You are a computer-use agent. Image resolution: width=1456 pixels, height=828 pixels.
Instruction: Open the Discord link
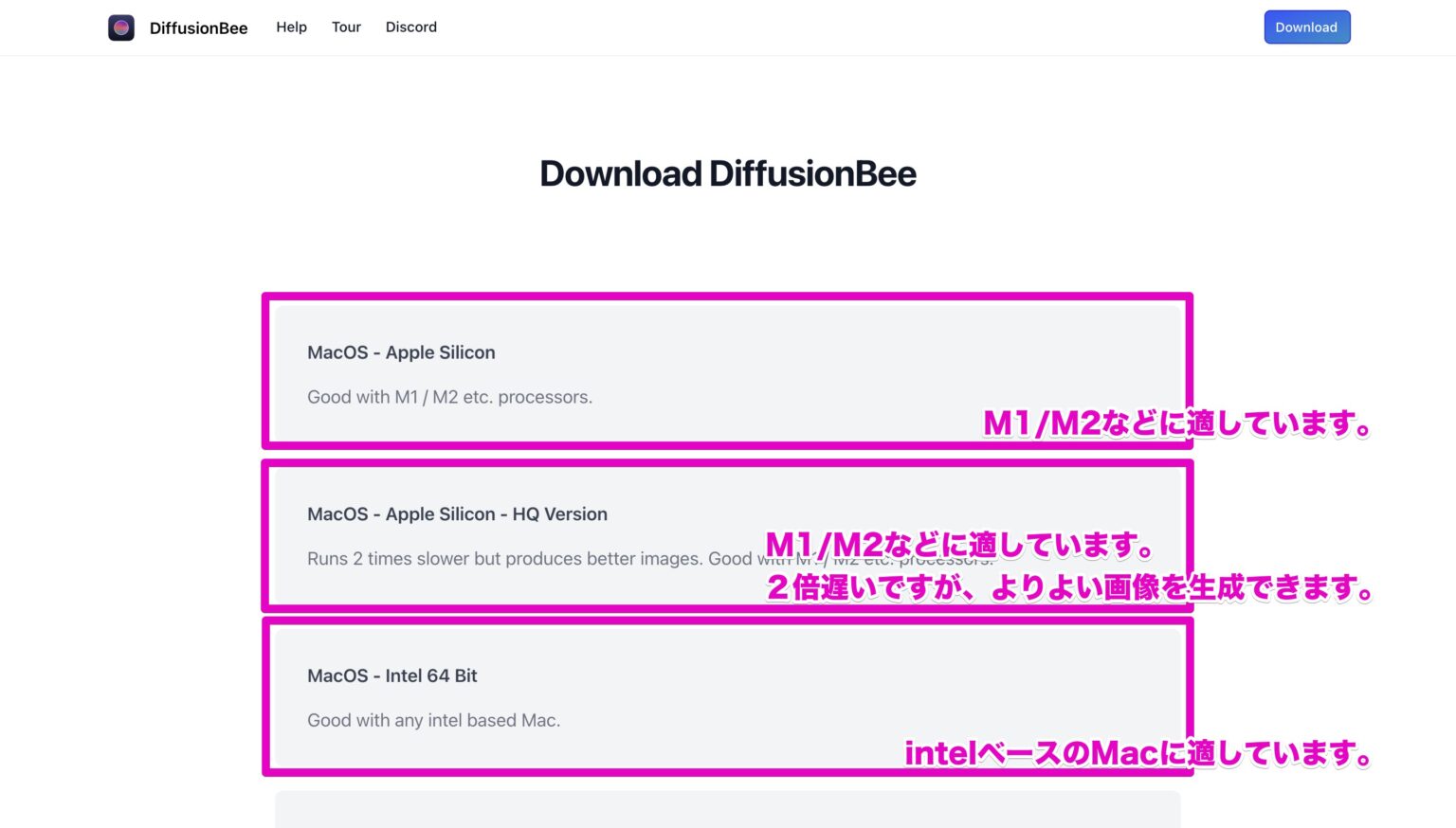click(410, 27)
